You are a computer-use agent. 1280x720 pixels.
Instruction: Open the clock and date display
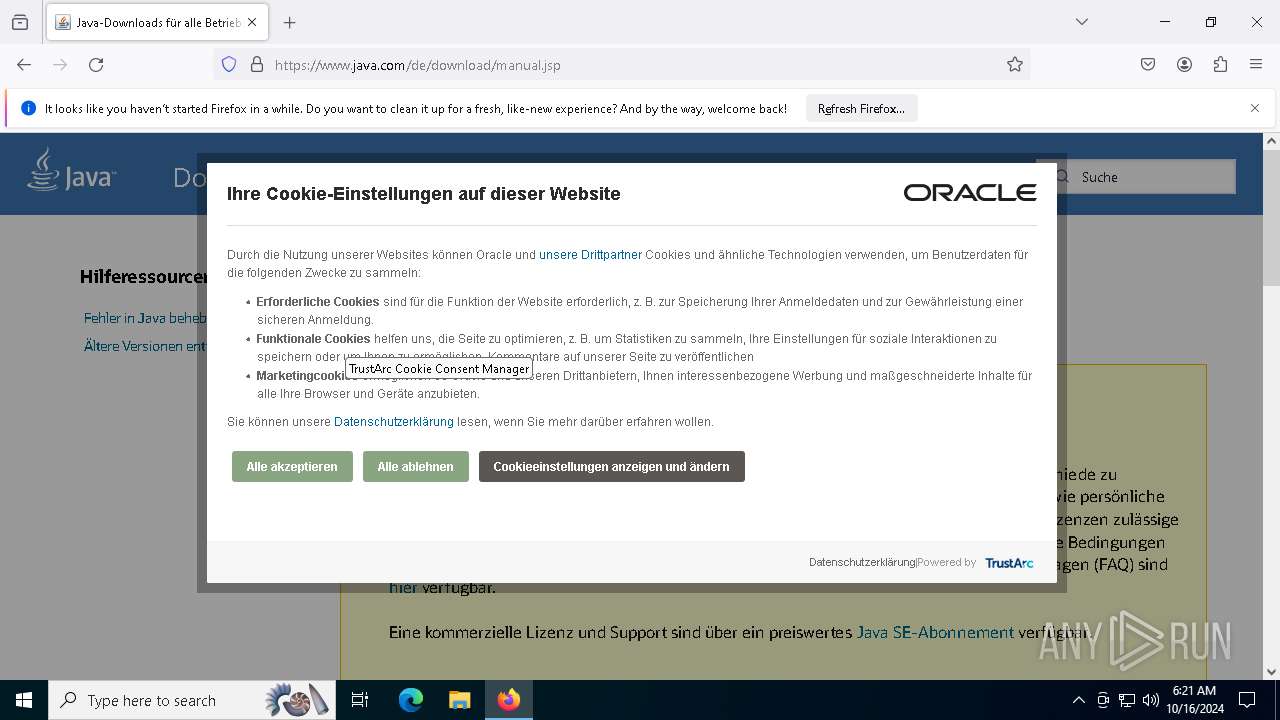click(x=1194, y=700)
